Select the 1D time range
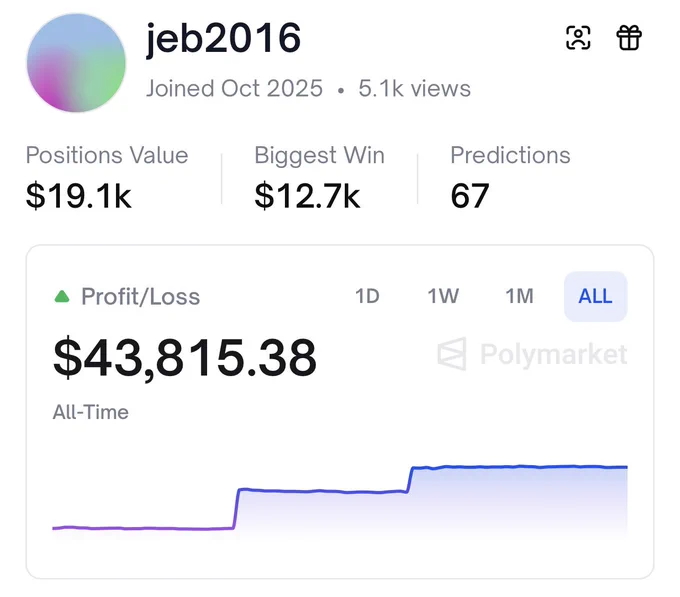 coord(367,297)
